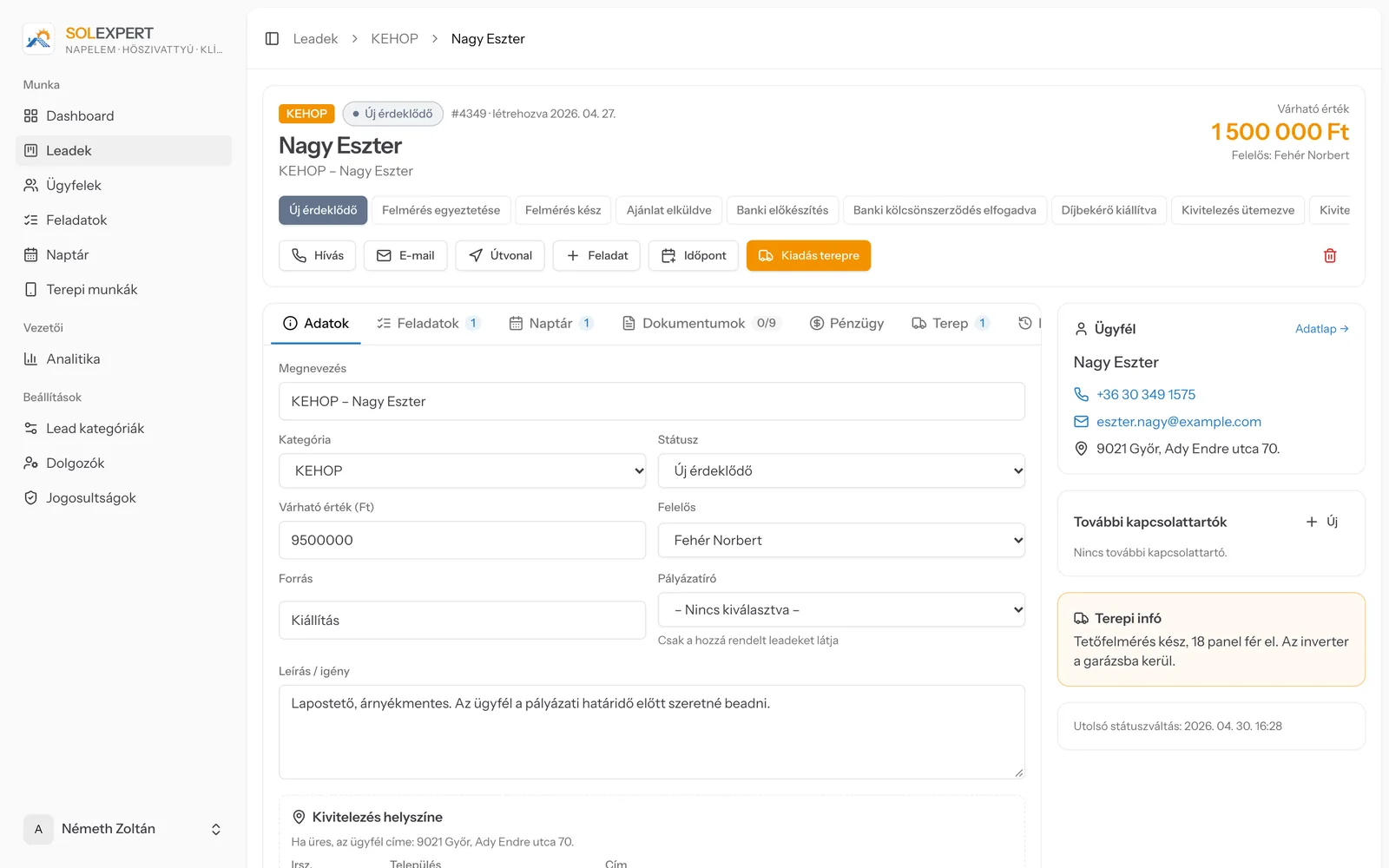The image size is (1389, 868).
Task: Click the E-mail button
Action: [405, 256]
